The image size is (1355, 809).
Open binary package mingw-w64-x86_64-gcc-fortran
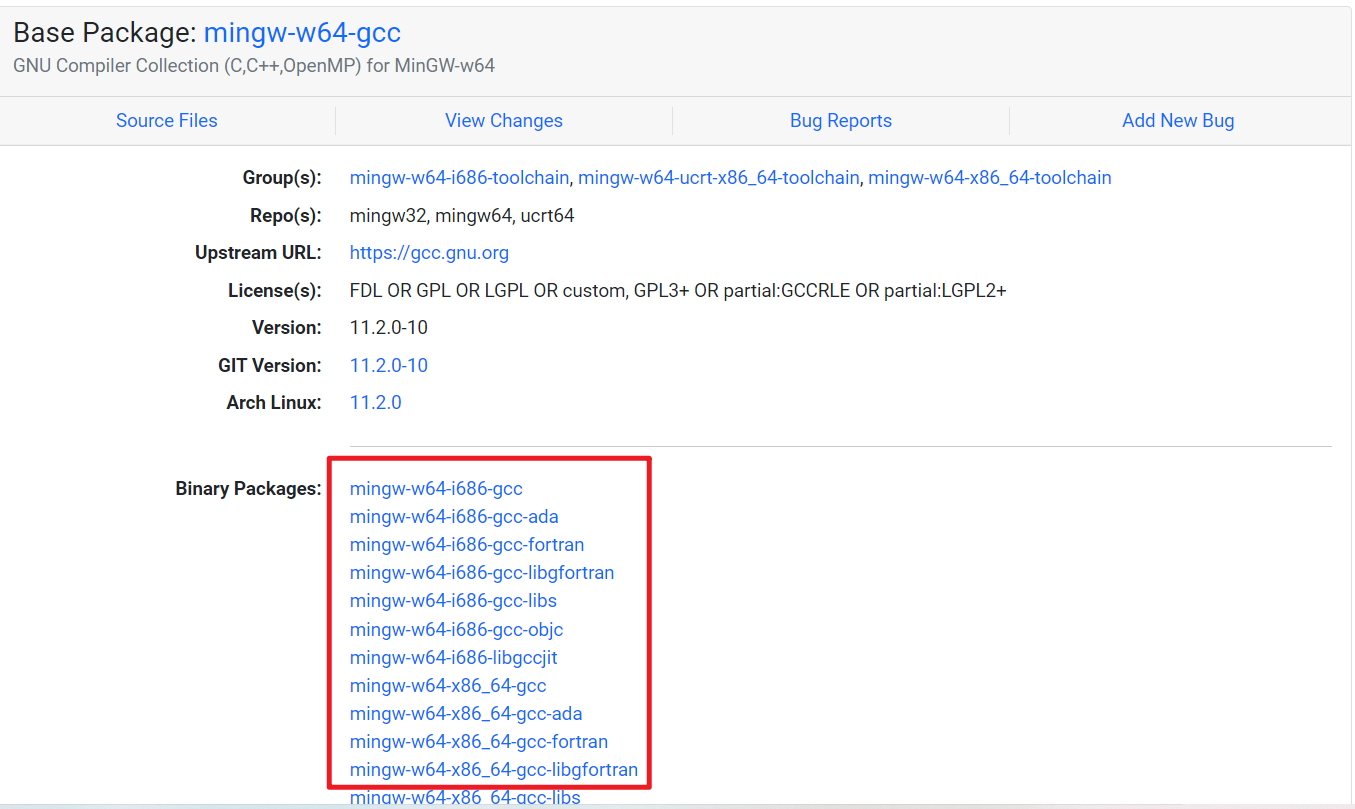[479, 742]
